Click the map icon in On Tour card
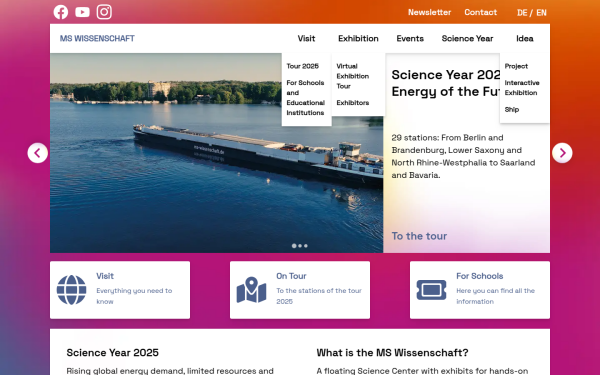This screenshot has width=600, height=375. [251, 290]
